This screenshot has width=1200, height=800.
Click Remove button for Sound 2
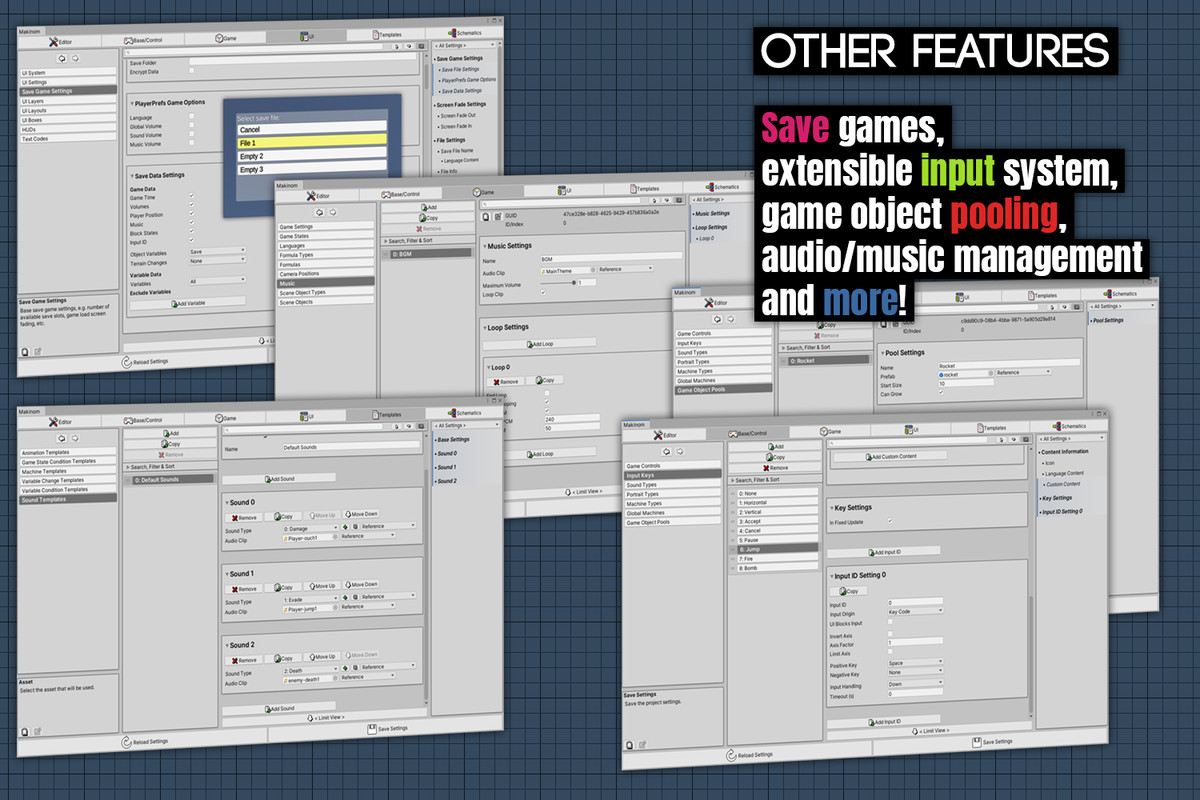click(246, 659)
